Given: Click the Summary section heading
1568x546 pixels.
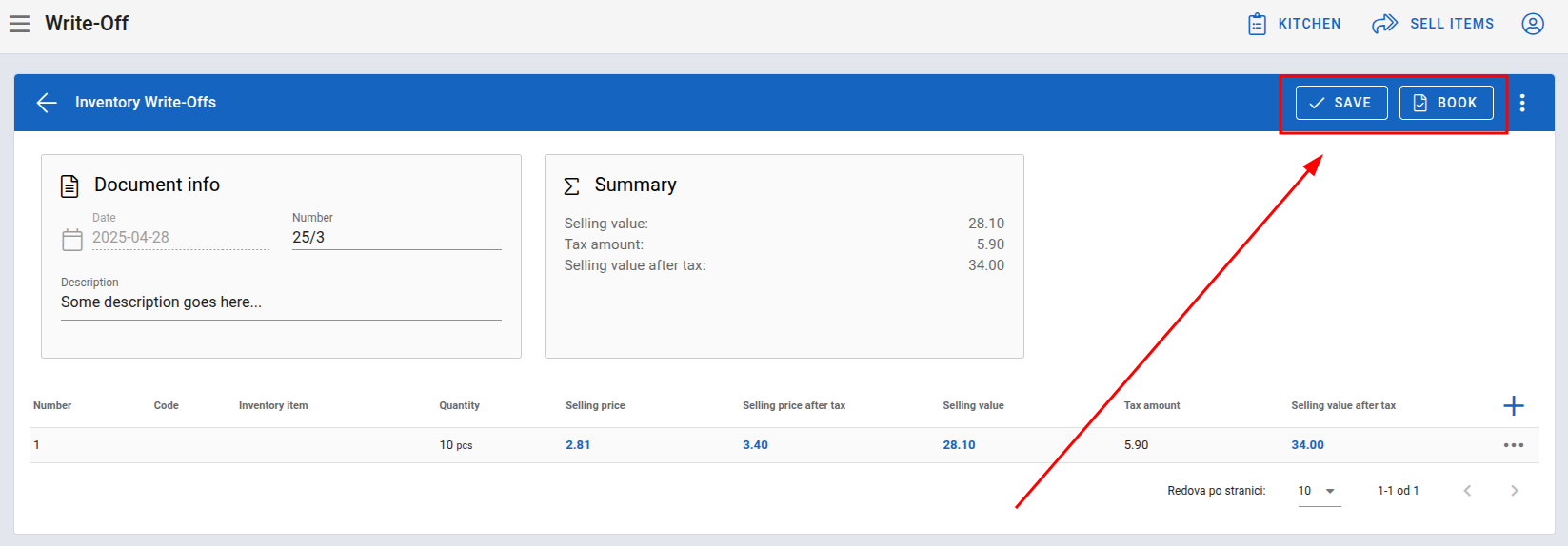Looking at the screenshot, I should click(x=635, y=185).
